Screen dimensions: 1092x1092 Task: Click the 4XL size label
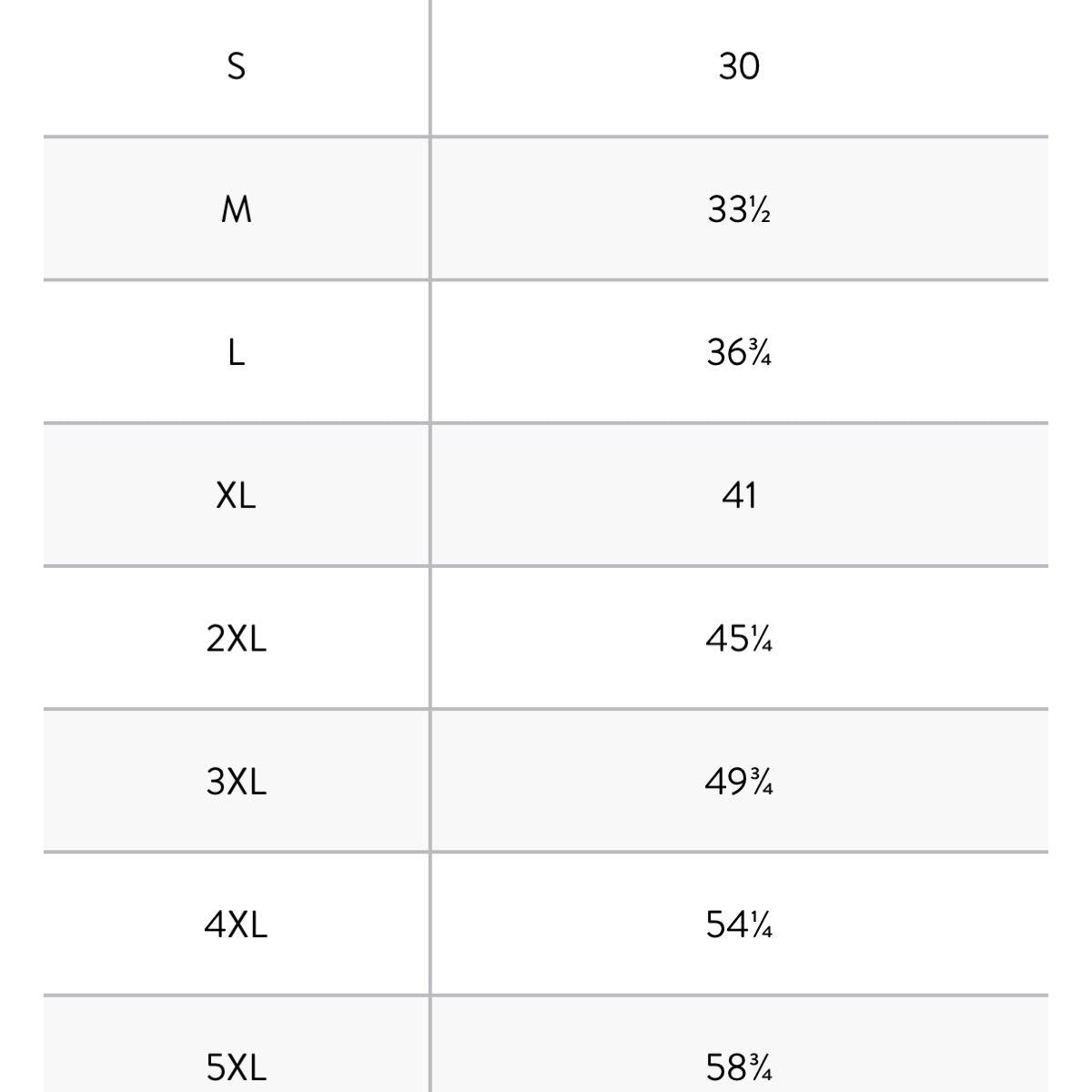[x=236, y=925]
